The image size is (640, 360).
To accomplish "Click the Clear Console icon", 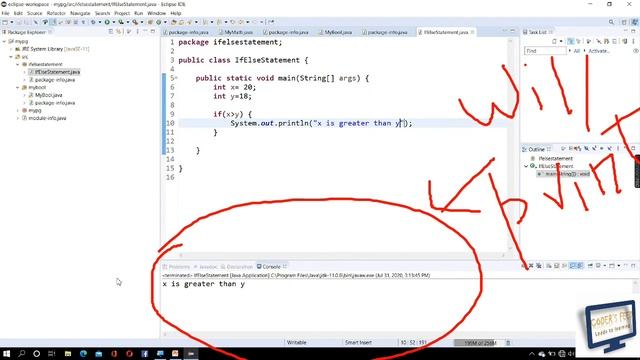I will 549,266.
